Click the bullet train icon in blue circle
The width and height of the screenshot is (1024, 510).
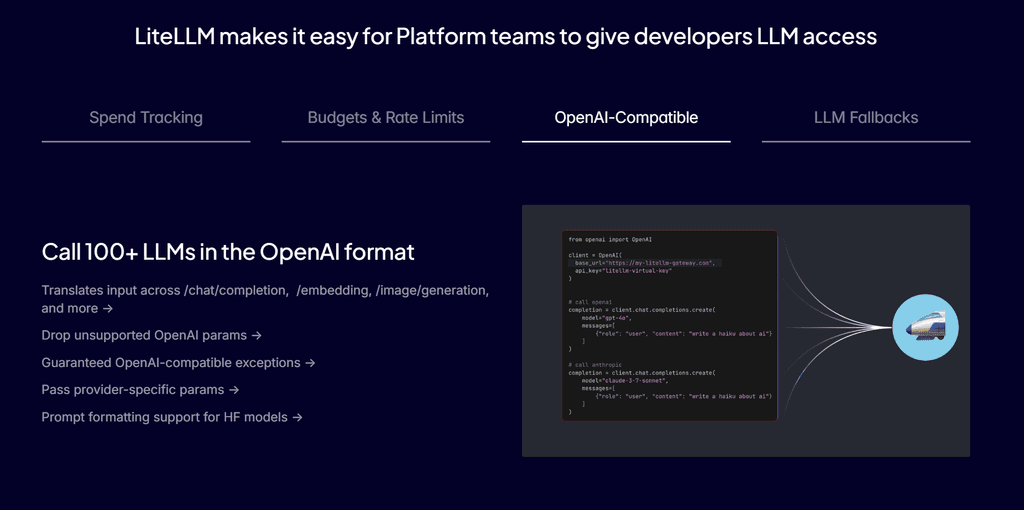pyautogui.click(x=926, y=328)
